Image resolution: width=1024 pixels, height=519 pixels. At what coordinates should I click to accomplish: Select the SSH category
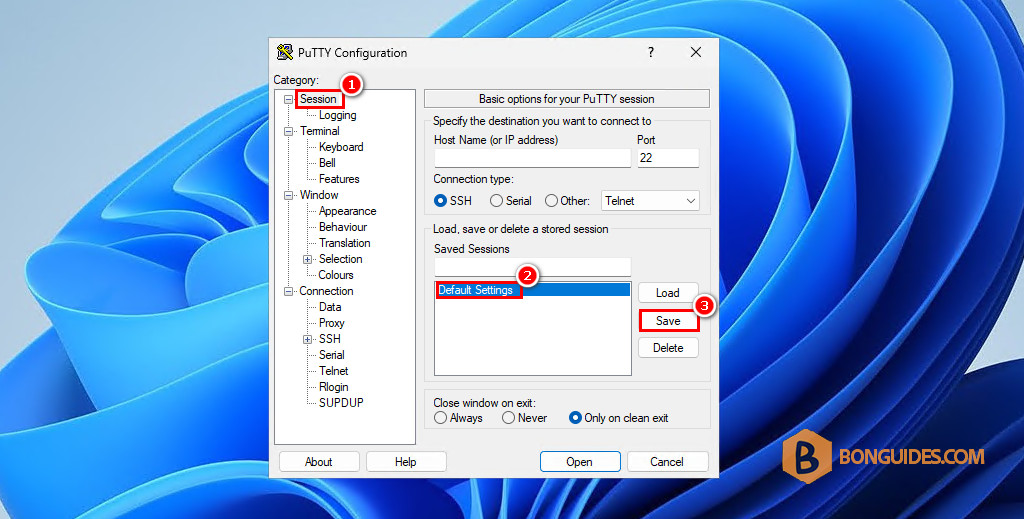coord(330,339)
